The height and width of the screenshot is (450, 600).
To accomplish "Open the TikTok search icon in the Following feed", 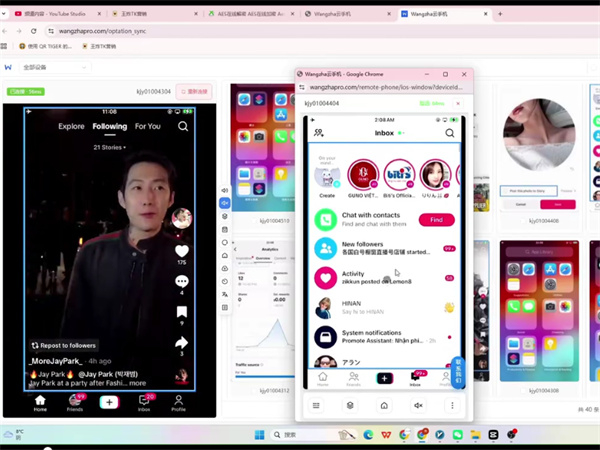I will pyautogui.click(x=183, y=126).
